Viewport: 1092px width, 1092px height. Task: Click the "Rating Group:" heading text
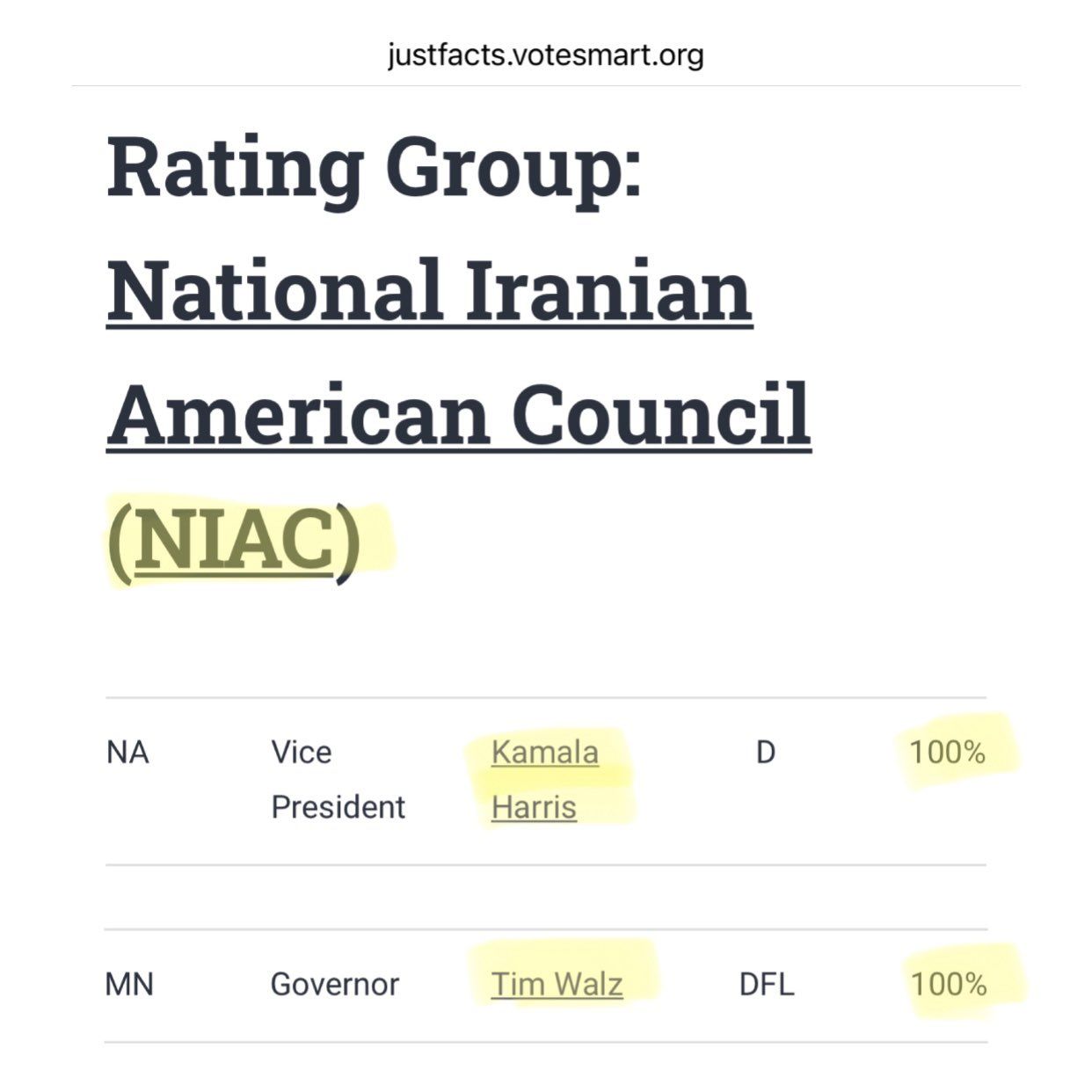tap(374, 167)
